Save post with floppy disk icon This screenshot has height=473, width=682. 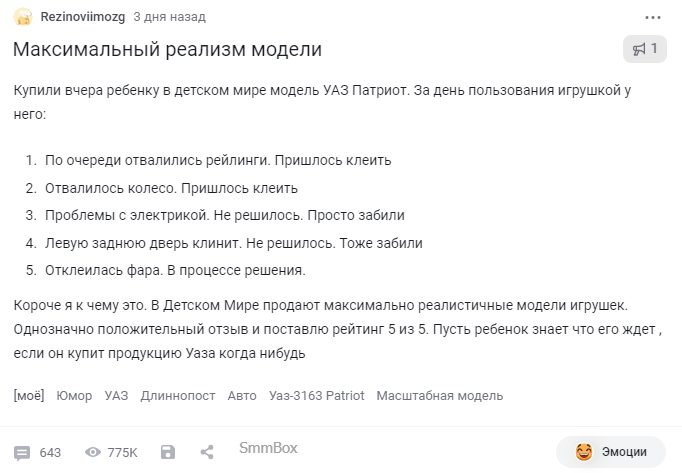pyautogui.click(x=168, y=452)
